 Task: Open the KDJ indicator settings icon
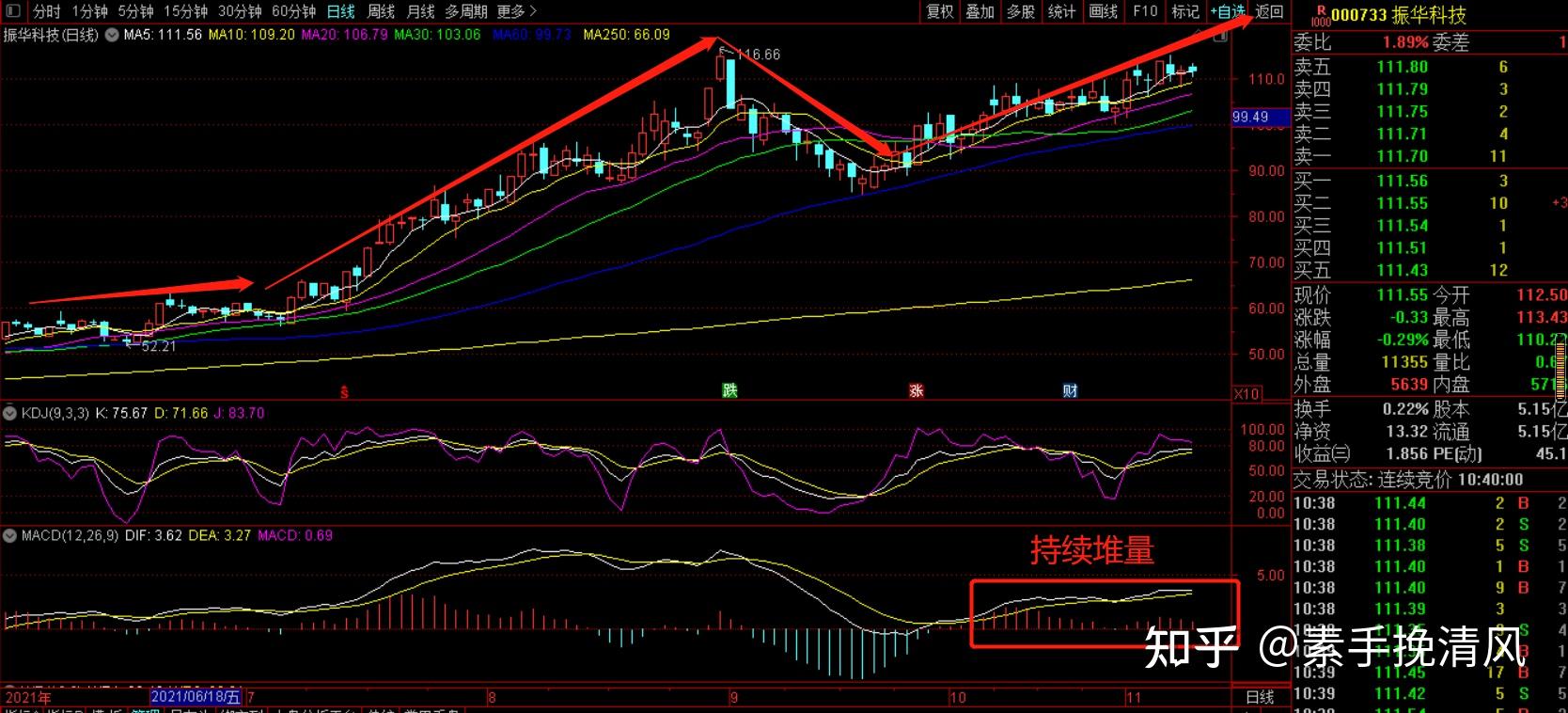tap(10, 413)
